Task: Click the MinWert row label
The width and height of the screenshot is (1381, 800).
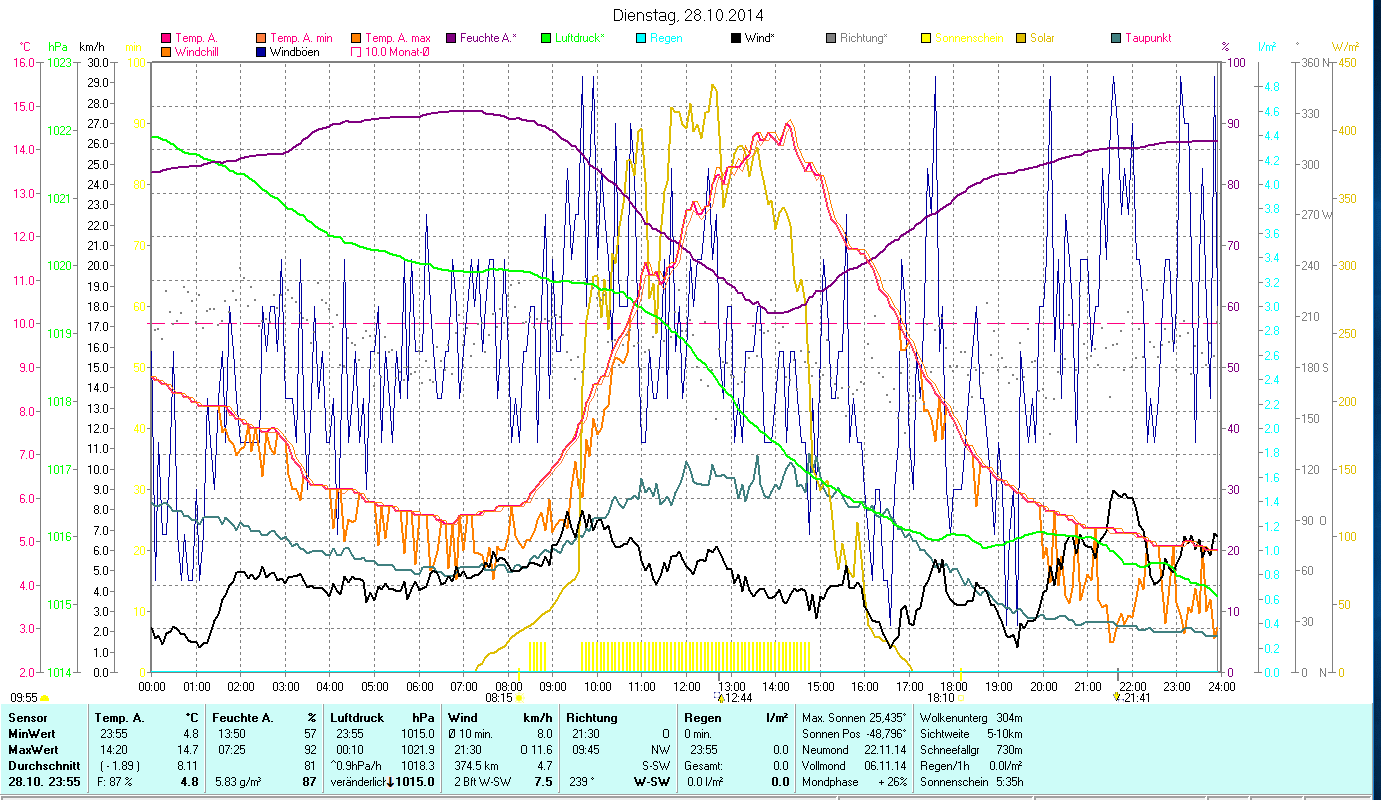Action: 30,733
